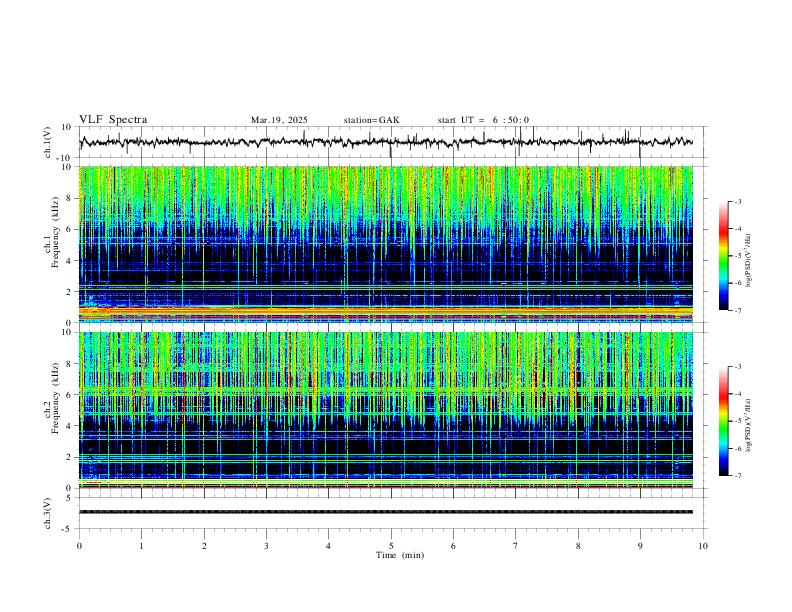Click the time axis tick label "3"
The width and height of the screenshot is (792, 612).
(x=266, y=546)
